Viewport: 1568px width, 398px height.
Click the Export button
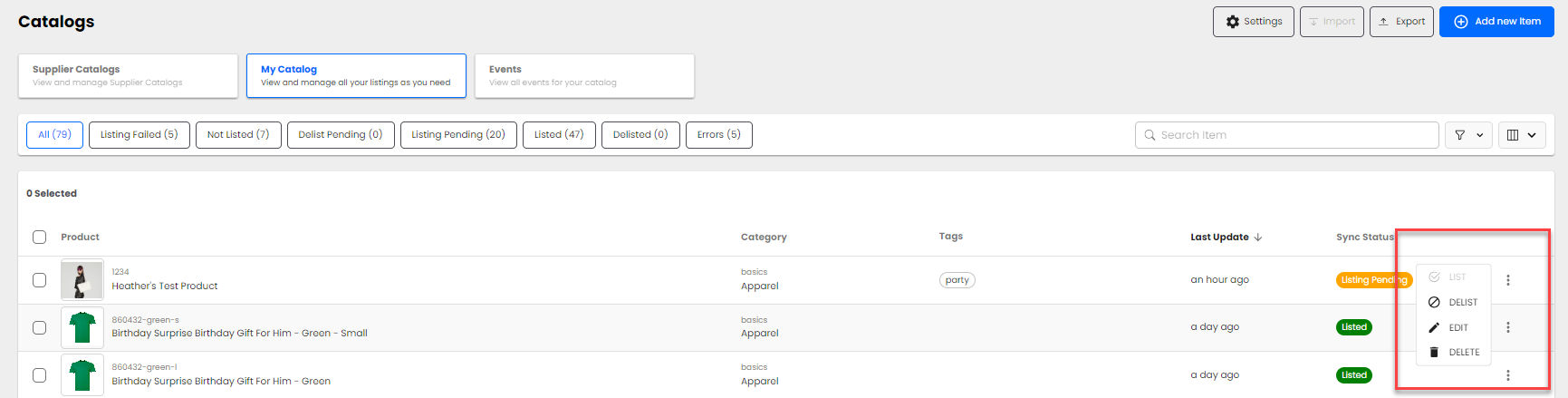[1400, 22]
